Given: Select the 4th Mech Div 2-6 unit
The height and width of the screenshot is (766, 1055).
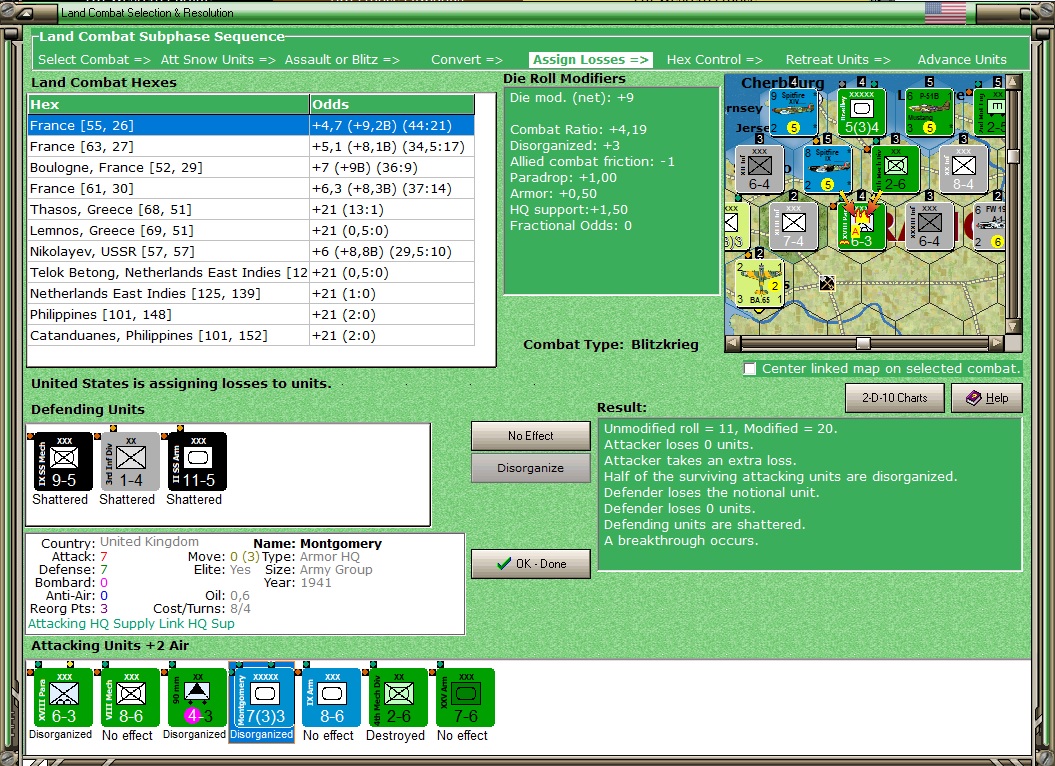Looking at the screenshot, I should [398, 697].
